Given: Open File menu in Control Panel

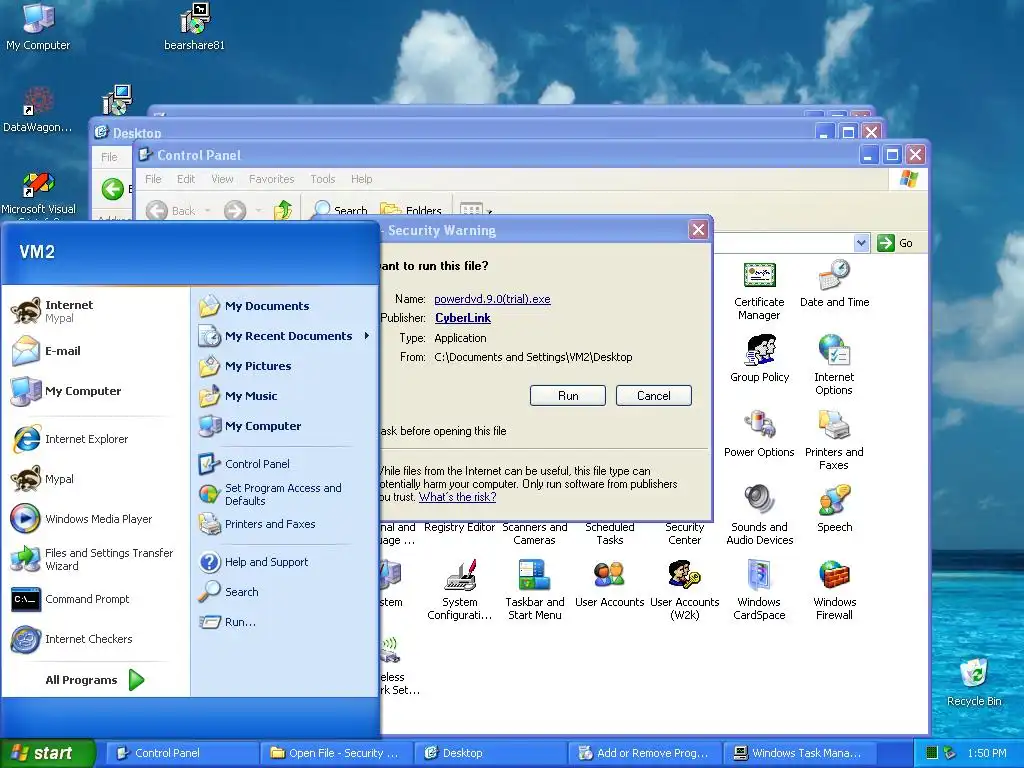Looking at the screenshot, I should 153,179.
